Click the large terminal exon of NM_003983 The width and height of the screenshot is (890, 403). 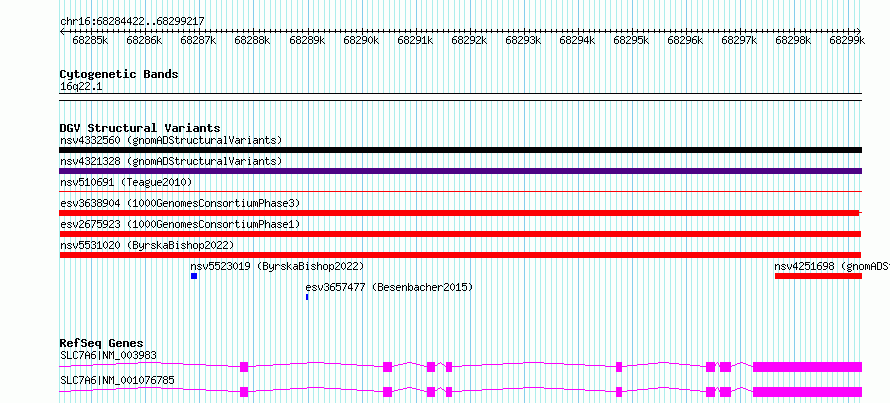pos(808,367)
